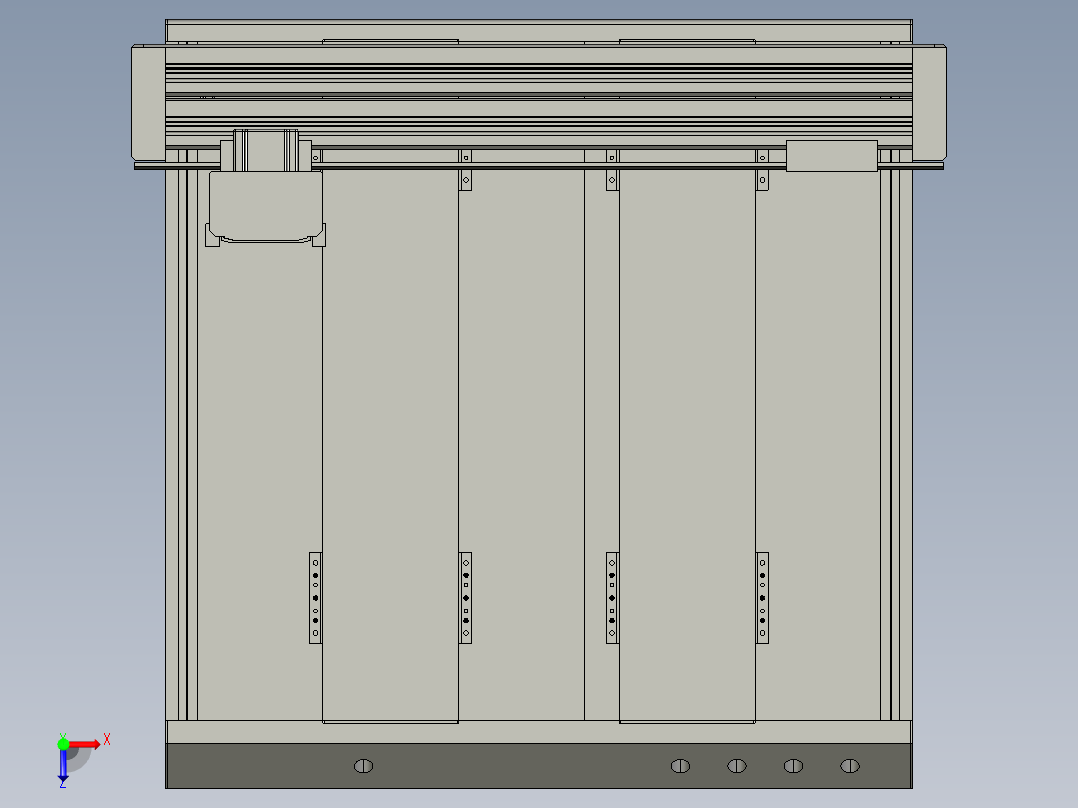1078x808 pixels.
Task: Pick the leftmost perforated bracket strip near the bottom
Action: (x=316, y=598)
